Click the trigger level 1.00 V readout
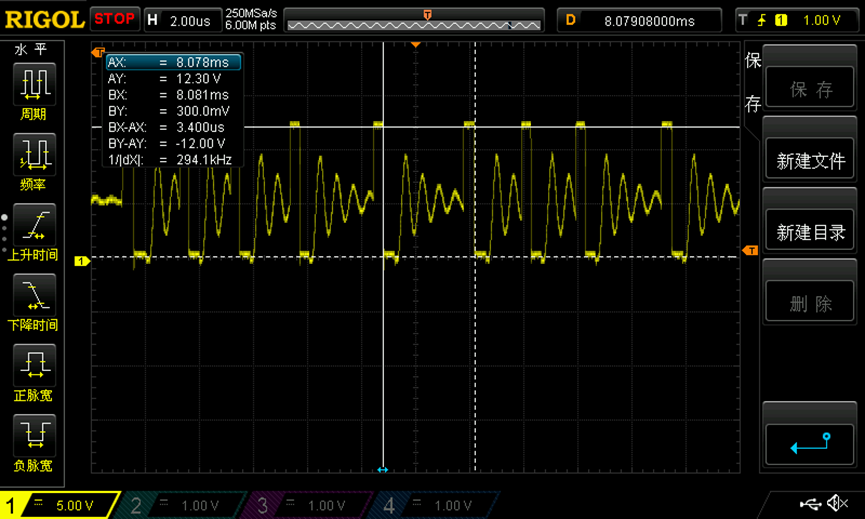Screen dimensions: 865x519 pyautogui.click(x=821, y=20)
